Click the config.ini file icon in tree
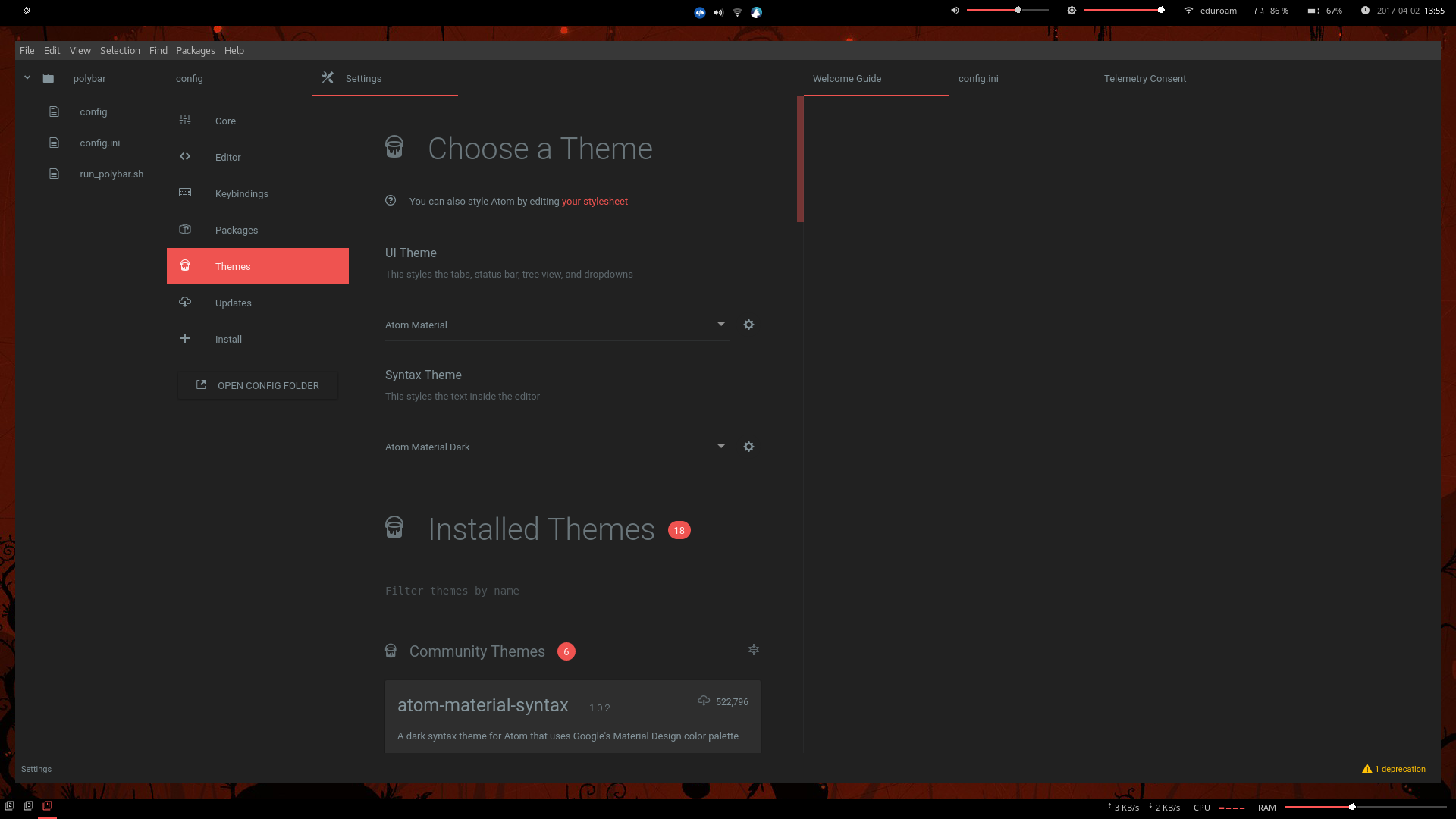 (54, 143)
